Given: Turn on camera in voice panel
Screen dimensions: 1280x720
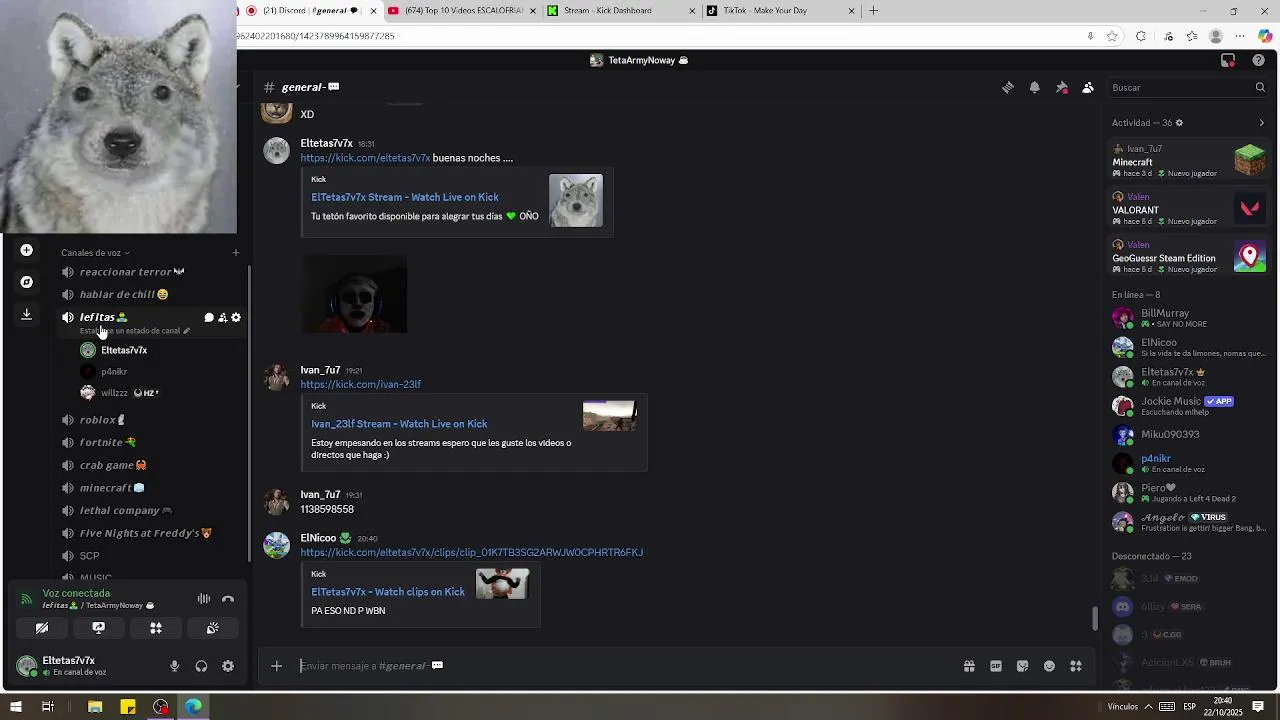Looking at the screenshot, I should click(x=42, y=628).
